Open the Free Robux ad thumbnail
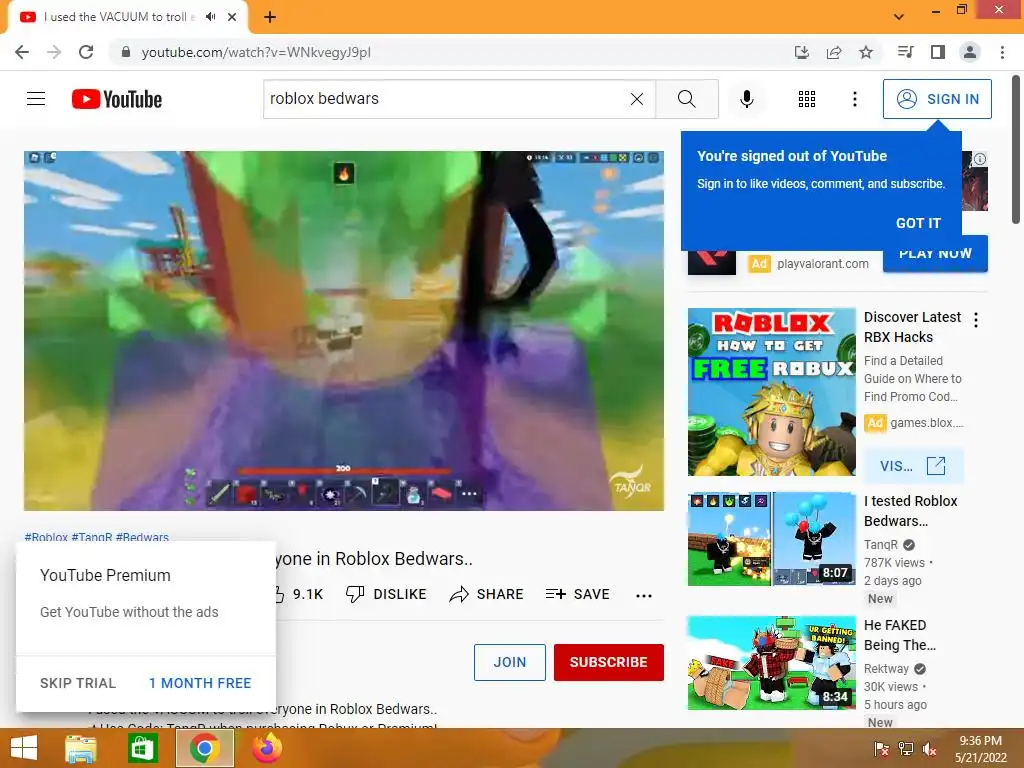 pyautogui.click(x=772, y=392)
